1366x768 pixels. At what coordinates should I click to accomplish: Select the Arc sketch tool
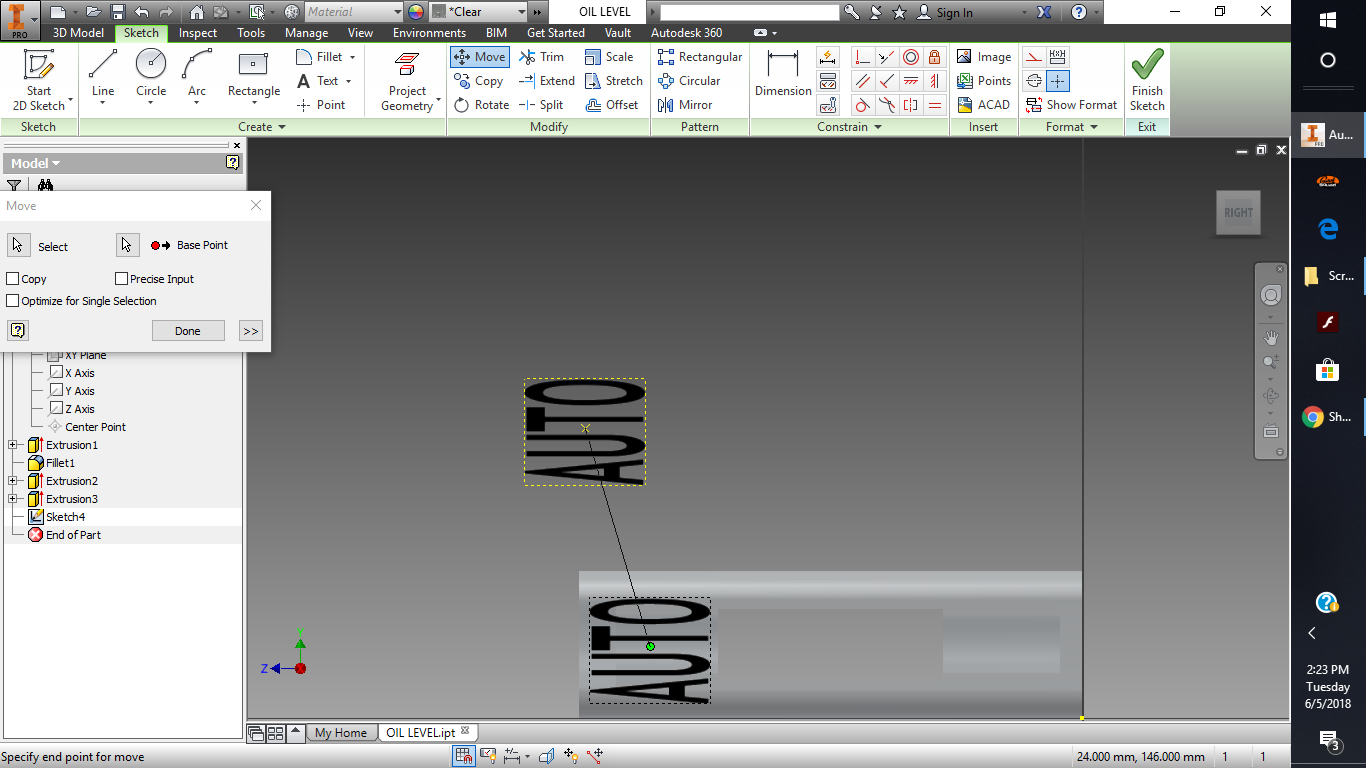197,74
